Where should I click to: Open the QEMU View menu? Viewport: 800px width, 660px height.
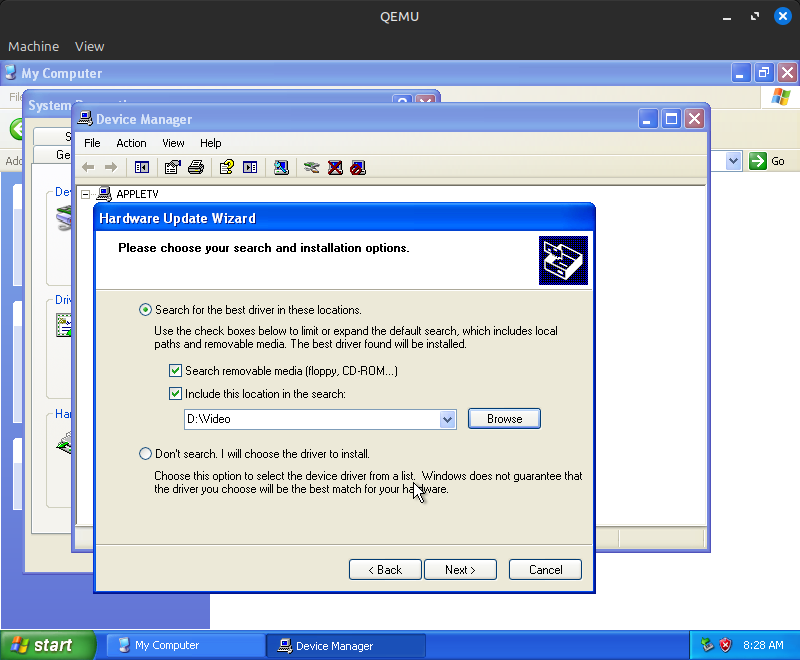coord(89,46)
